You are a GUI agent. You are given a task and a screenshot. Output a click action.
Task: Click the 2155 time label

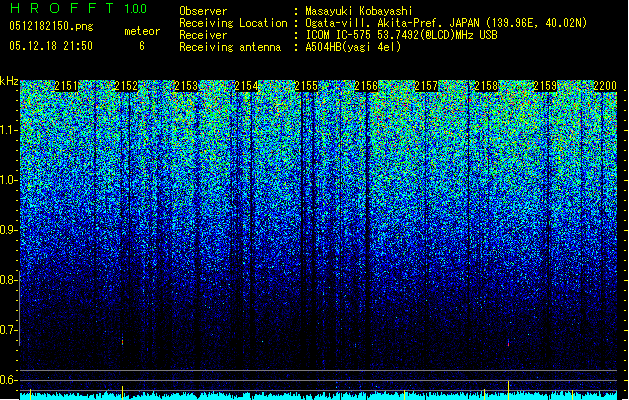point(306,86)
